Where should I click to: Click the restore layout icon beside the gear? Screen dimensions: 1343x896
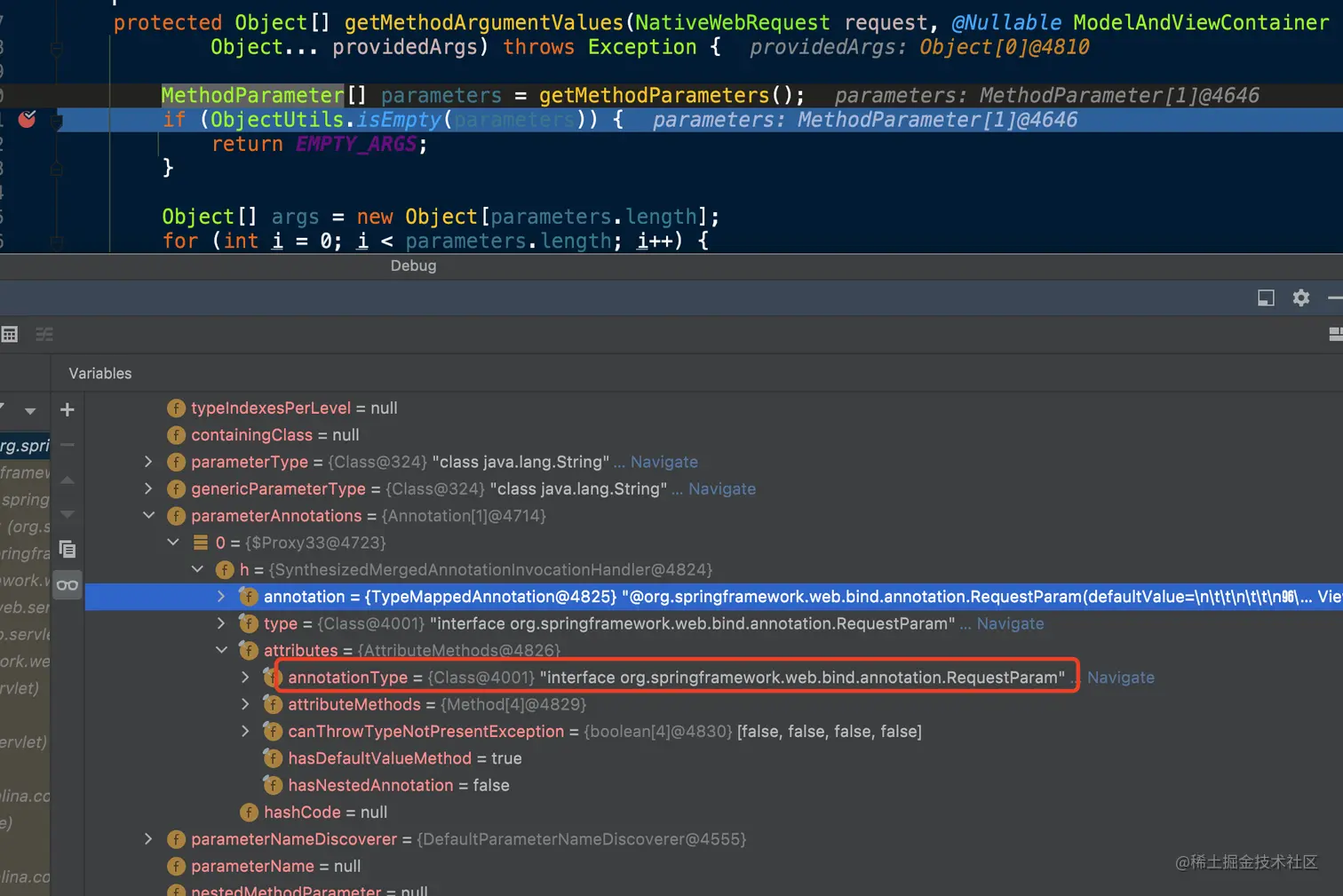[1266, 298]
